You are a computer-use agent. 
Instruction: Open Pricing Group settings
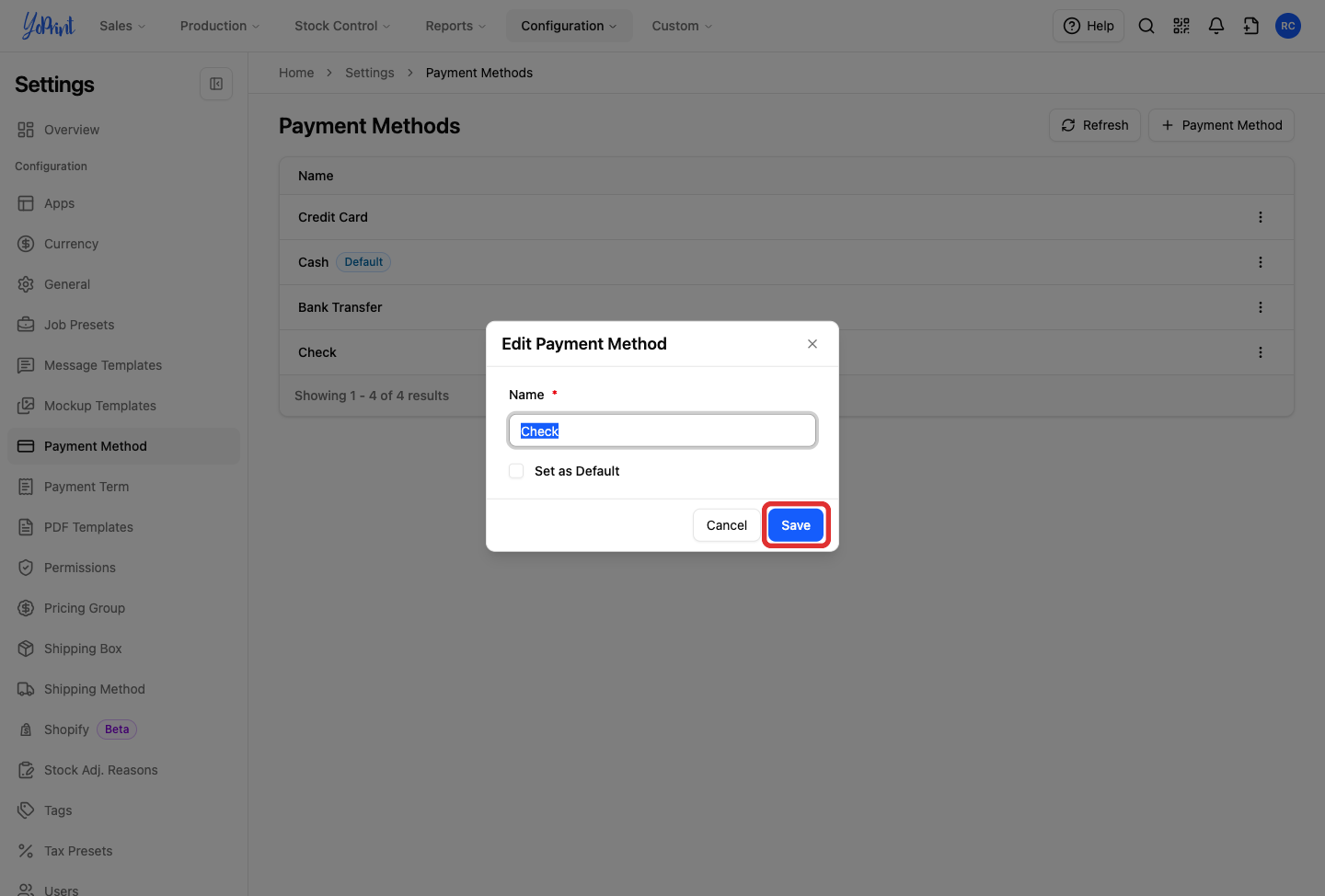[x=123, y=608]
